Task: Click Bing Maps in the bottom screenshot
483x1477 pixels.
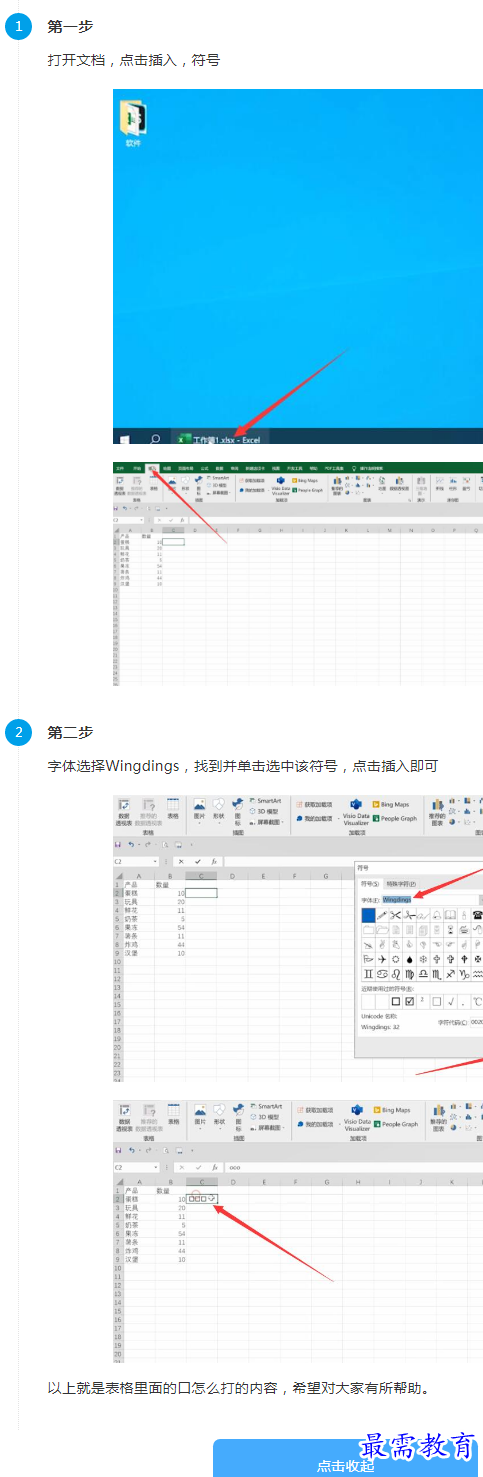Action: (x=391, y=1110)
